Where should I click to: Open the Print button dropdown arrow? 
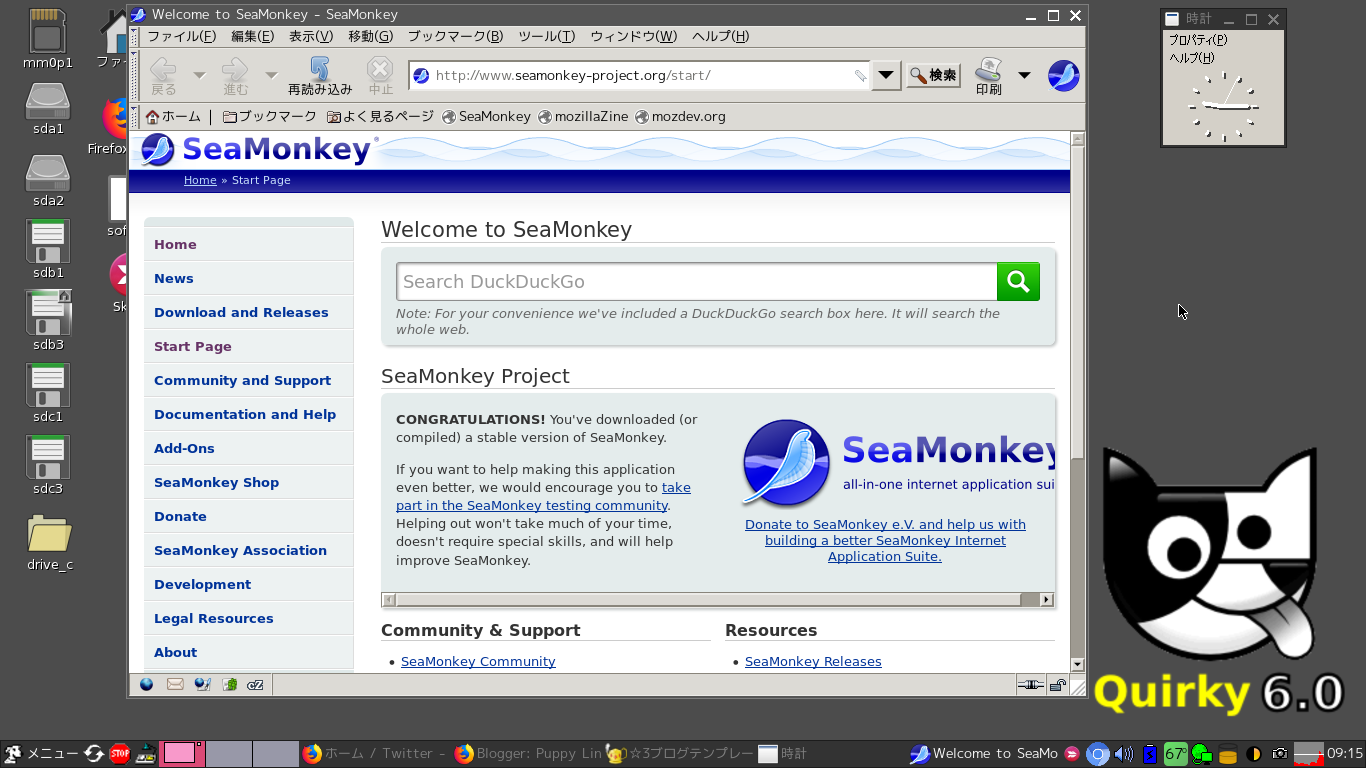pyautogui.click(x=1024, y=75)
